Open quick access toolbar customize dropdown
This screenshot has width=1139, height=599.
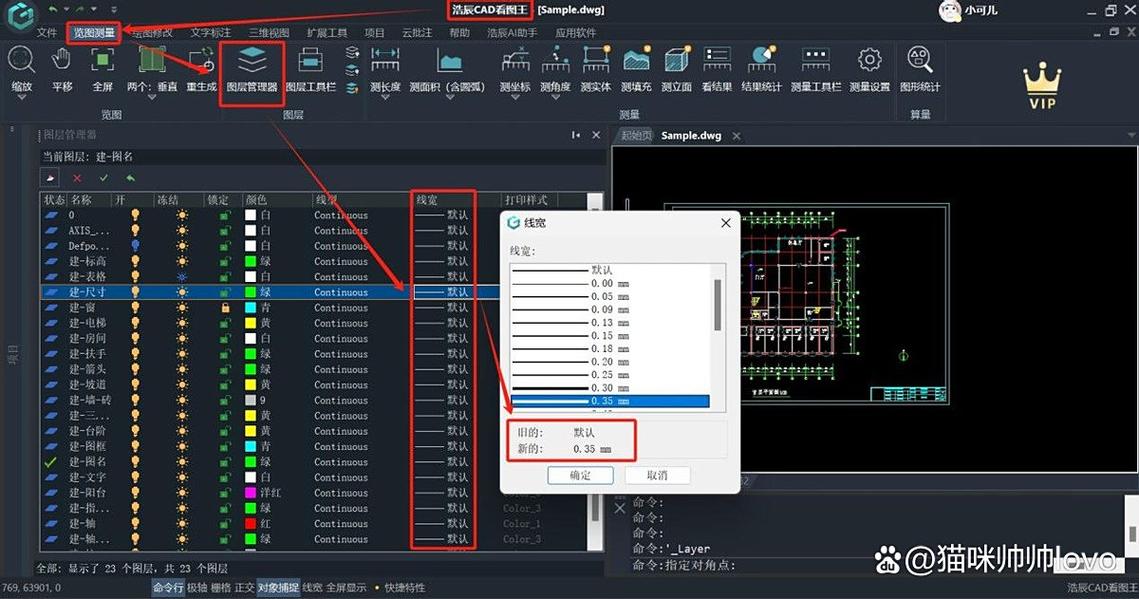(114, 9)
